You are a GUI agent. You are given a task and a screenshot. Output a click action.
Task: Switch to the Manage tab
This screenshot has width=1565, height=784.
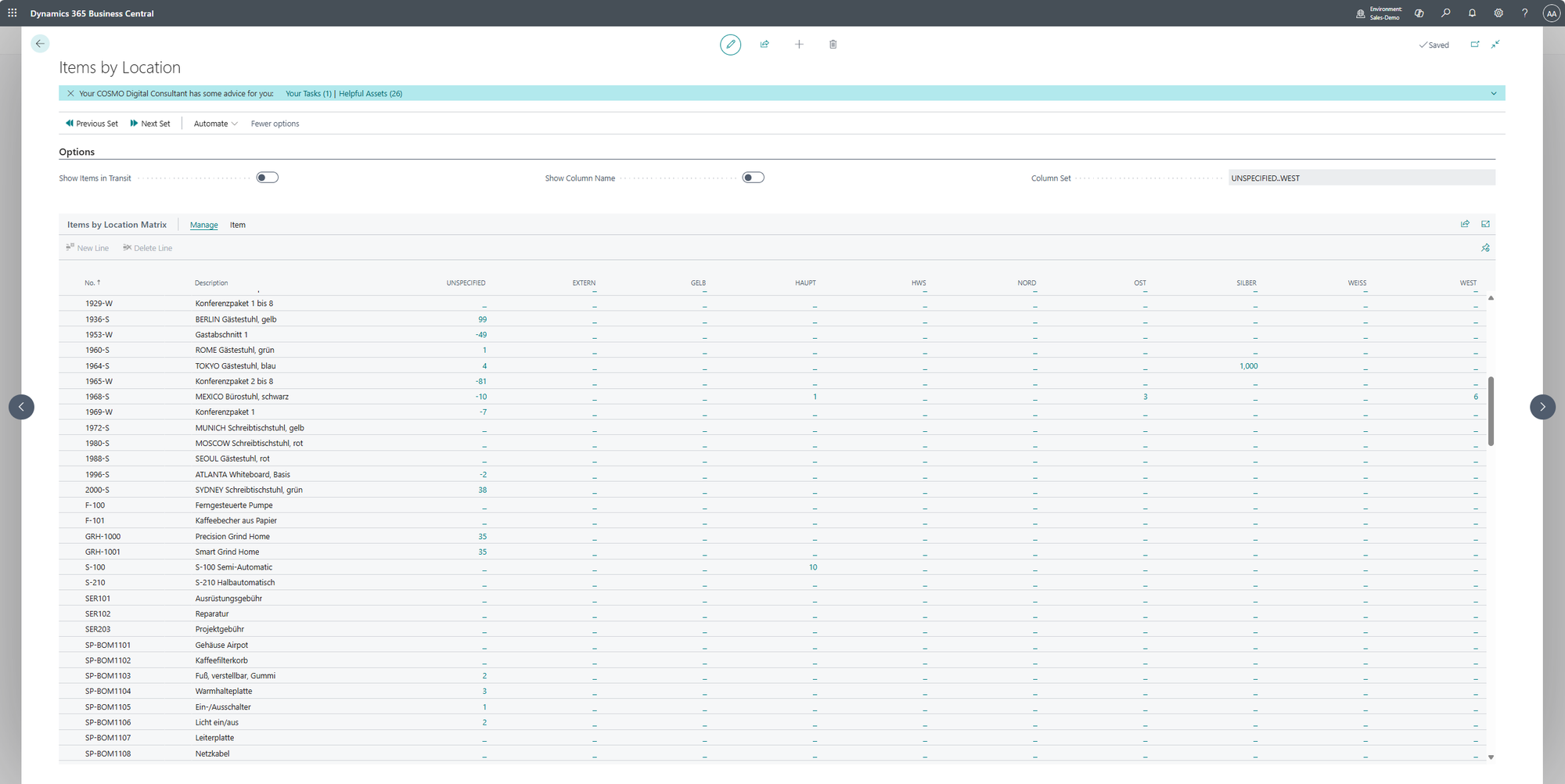203,225
